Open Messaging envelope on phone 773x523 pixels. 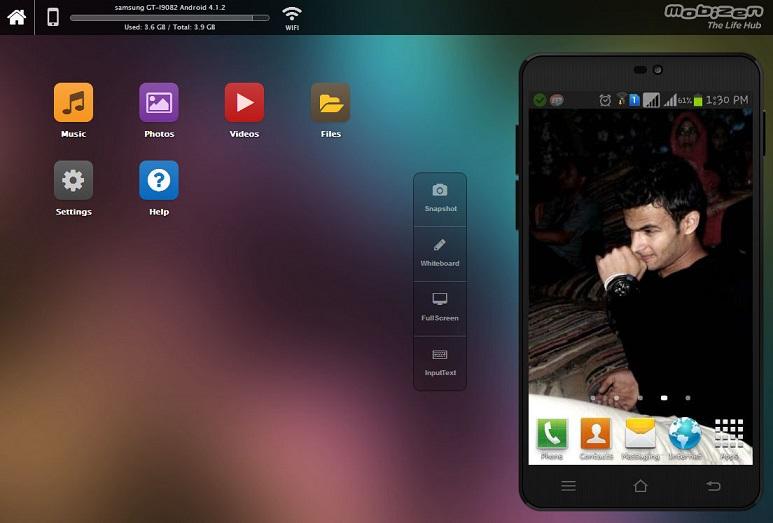tap(640, 435)
